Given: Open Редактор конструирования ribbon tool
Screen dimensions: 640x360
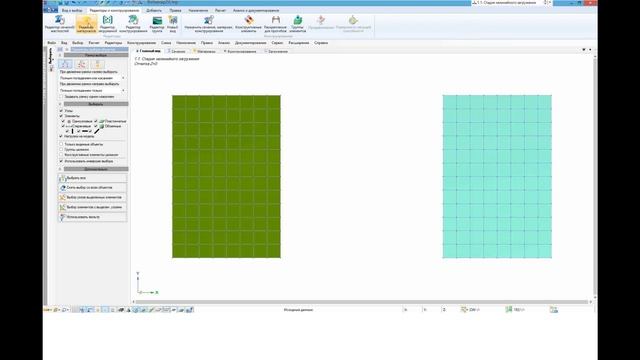Looking at the screenshot, I should (133, 24).
